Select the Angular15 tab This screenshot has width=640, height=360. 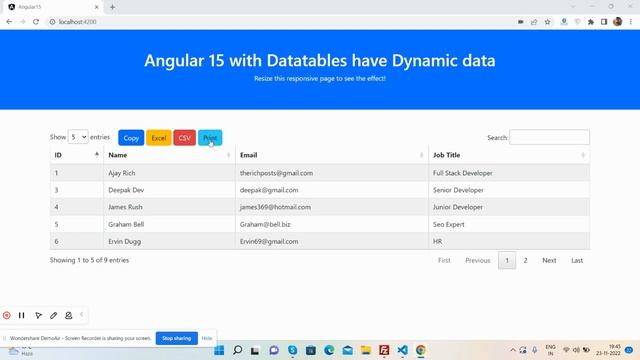53,7
